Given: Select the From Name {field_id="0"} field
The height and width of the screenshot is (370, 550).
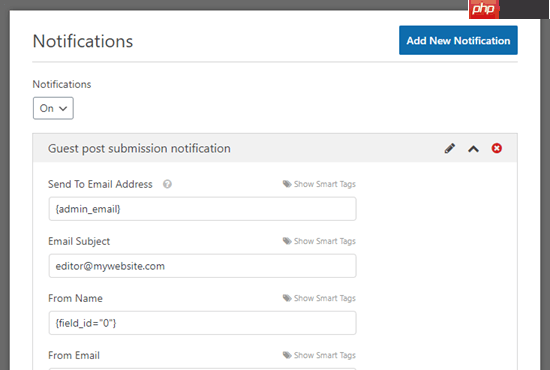Looking at the screenshot, I should click(203, 323).
